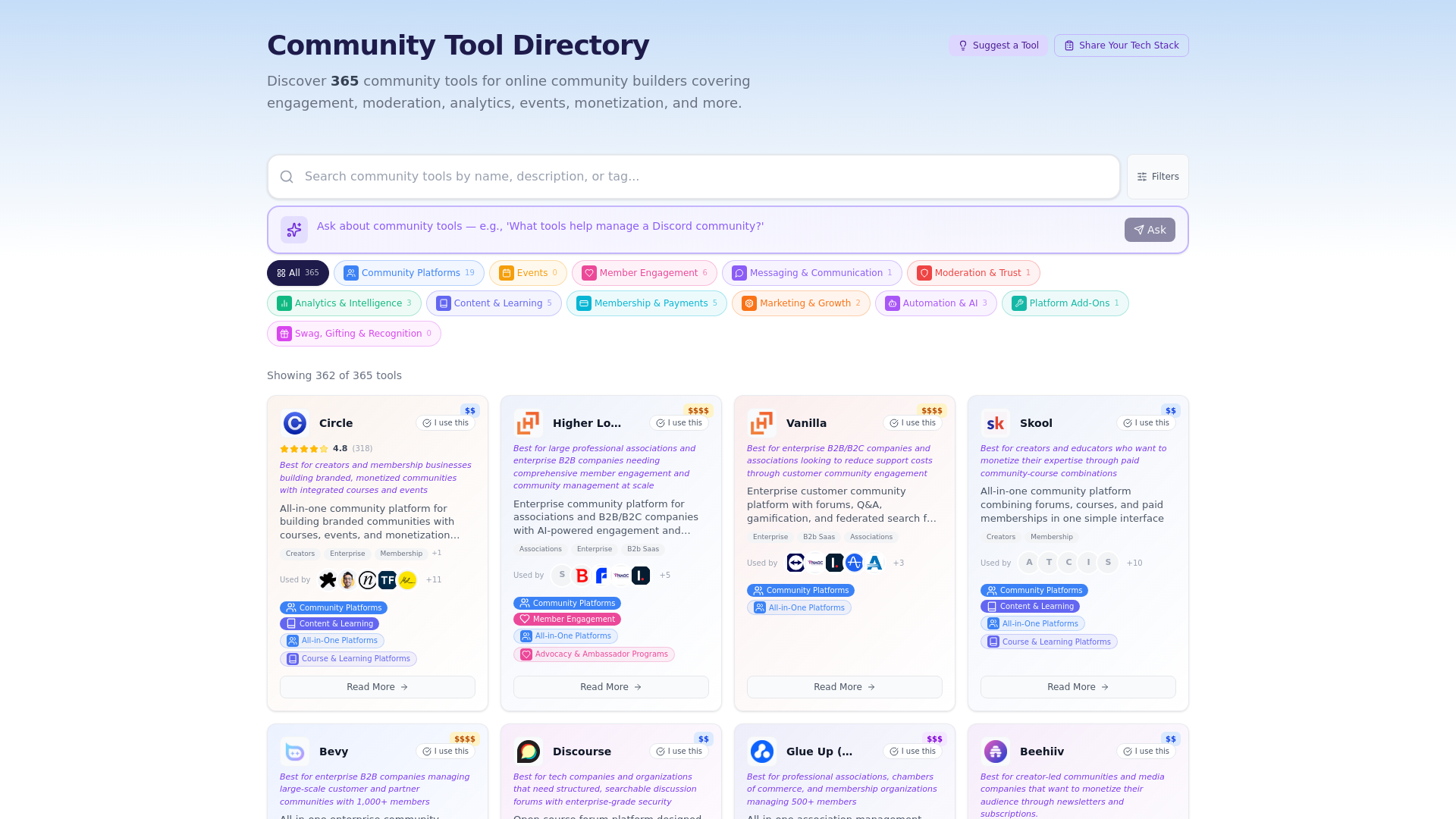Viewport: 1456px width, 819px height.
Task: Click the +11 more users on the Circle card
Action: [x=434, y=580]
